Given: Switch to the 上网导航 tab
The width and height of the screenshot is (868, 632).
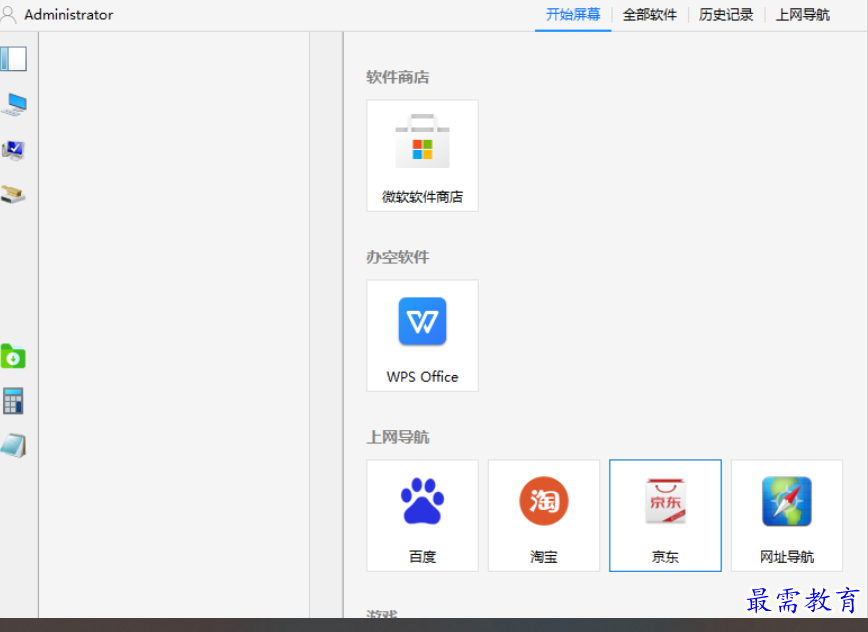Looking at the screenshot, I should tap(803, 15).
